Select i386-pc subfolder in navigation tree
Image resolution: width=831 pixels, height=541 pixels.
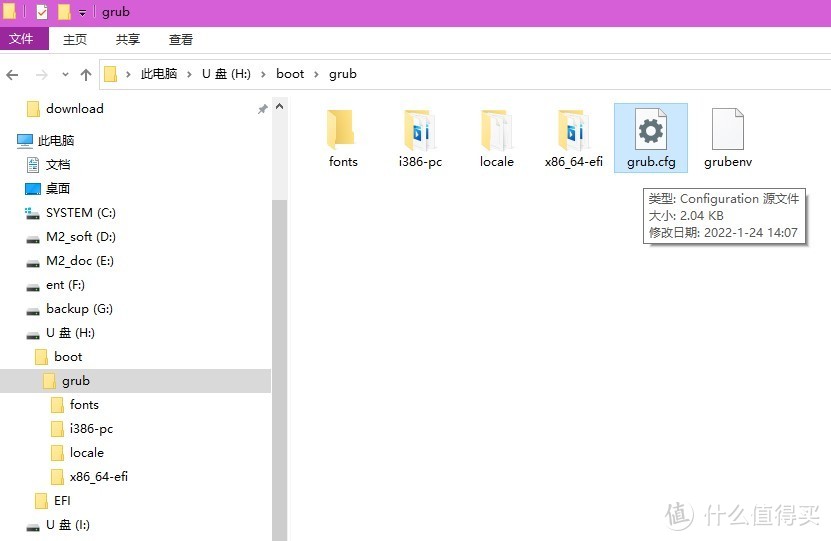tap(91, 429)
